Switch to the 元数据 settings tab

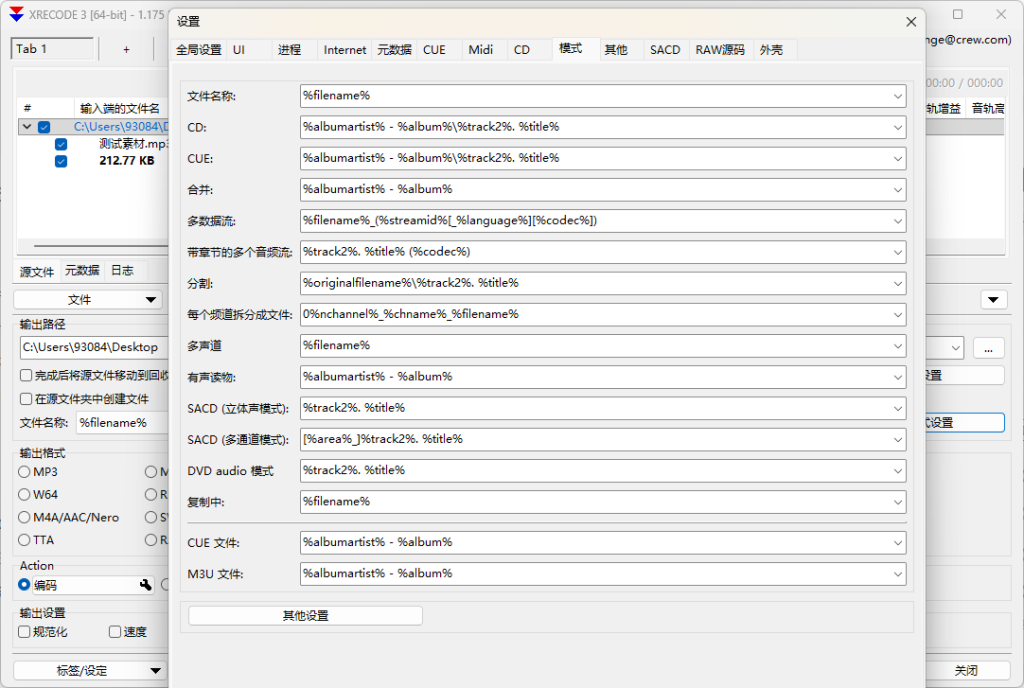click(x=394, y=50)
